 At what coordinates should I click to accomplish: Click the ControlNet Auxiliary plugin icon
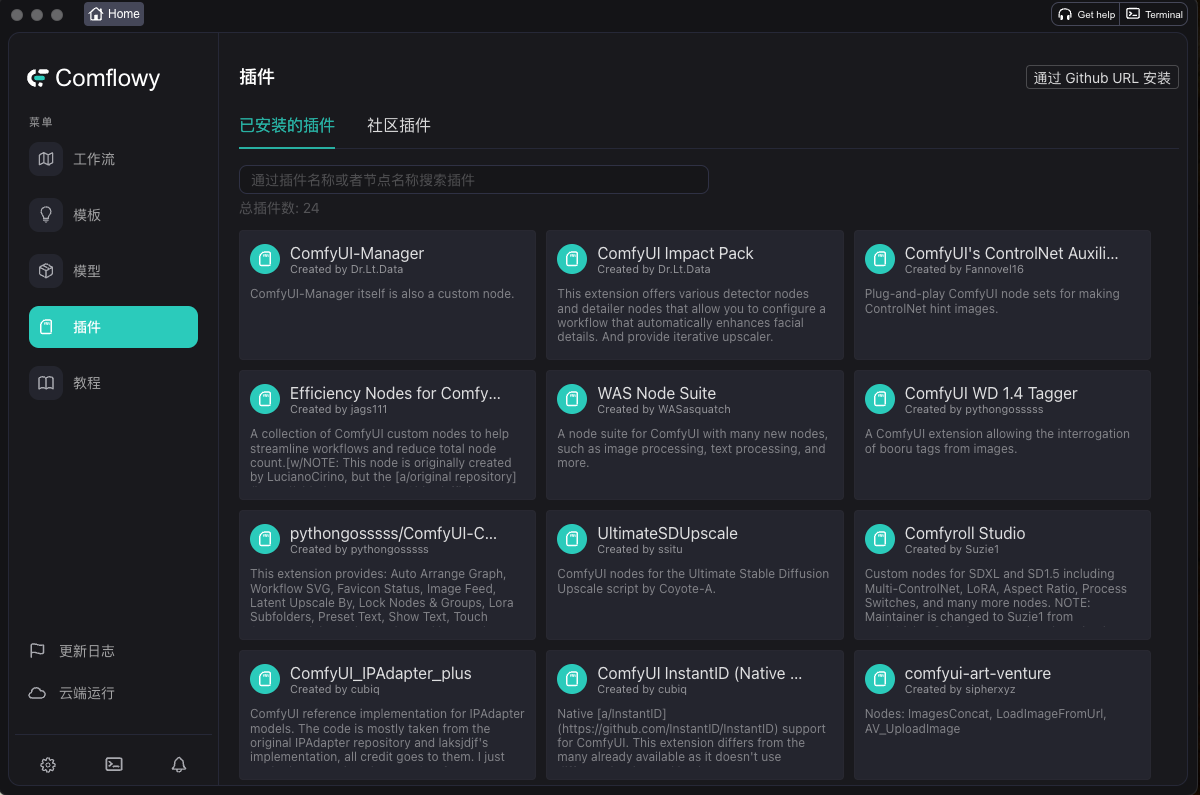880,260
